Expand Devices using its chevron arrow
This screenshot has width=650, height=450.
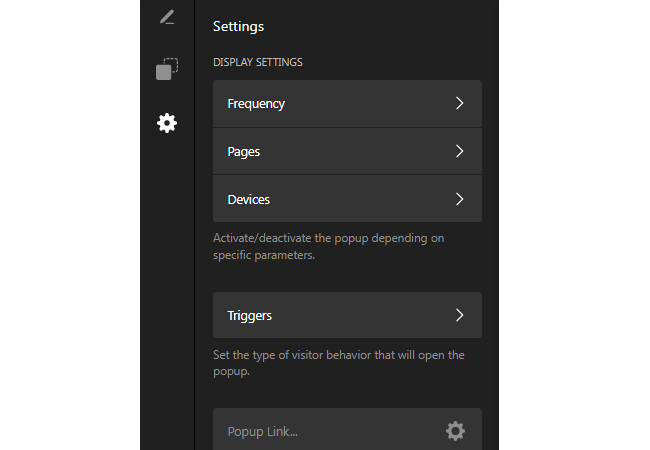(459, 199)
